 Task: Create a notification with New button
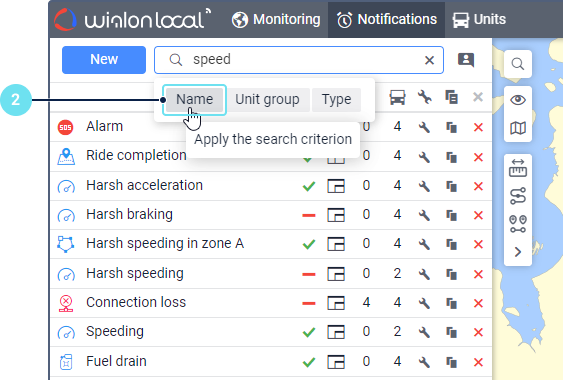click(x=104, y=60)
